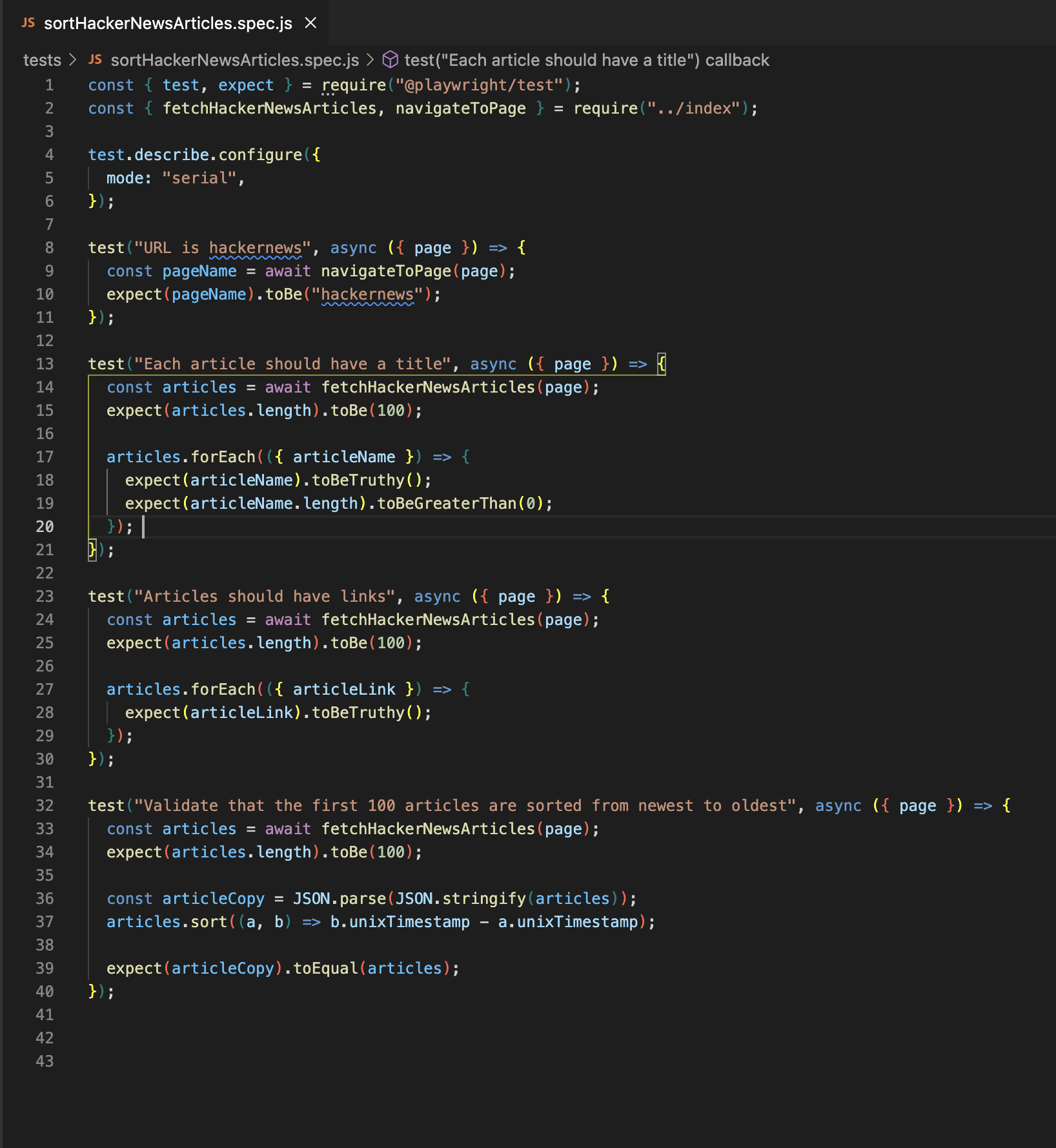Image resolution: width=1056 pixels, height=1148 pixels.
Task: Click the @playwright/test string on line 1
Action: (476, 85)
